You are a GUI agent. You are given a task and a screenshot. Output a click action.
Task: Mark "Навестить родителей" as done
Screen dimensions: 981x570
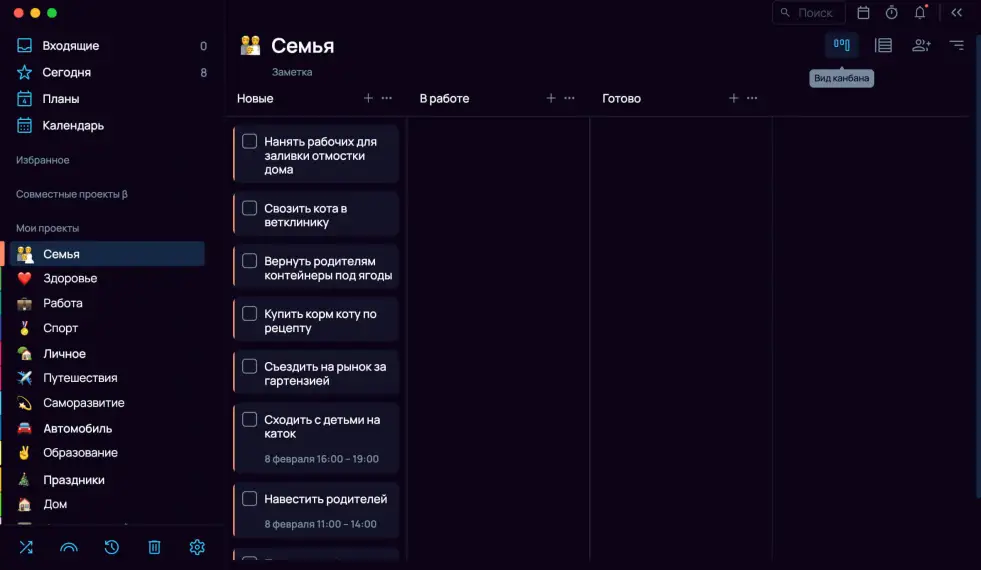tap(250, 498)
